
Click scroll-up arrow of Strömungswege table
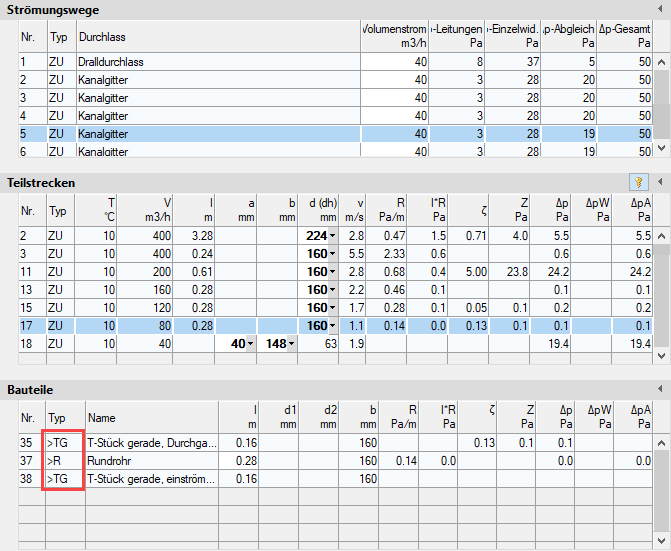[662, 62]
